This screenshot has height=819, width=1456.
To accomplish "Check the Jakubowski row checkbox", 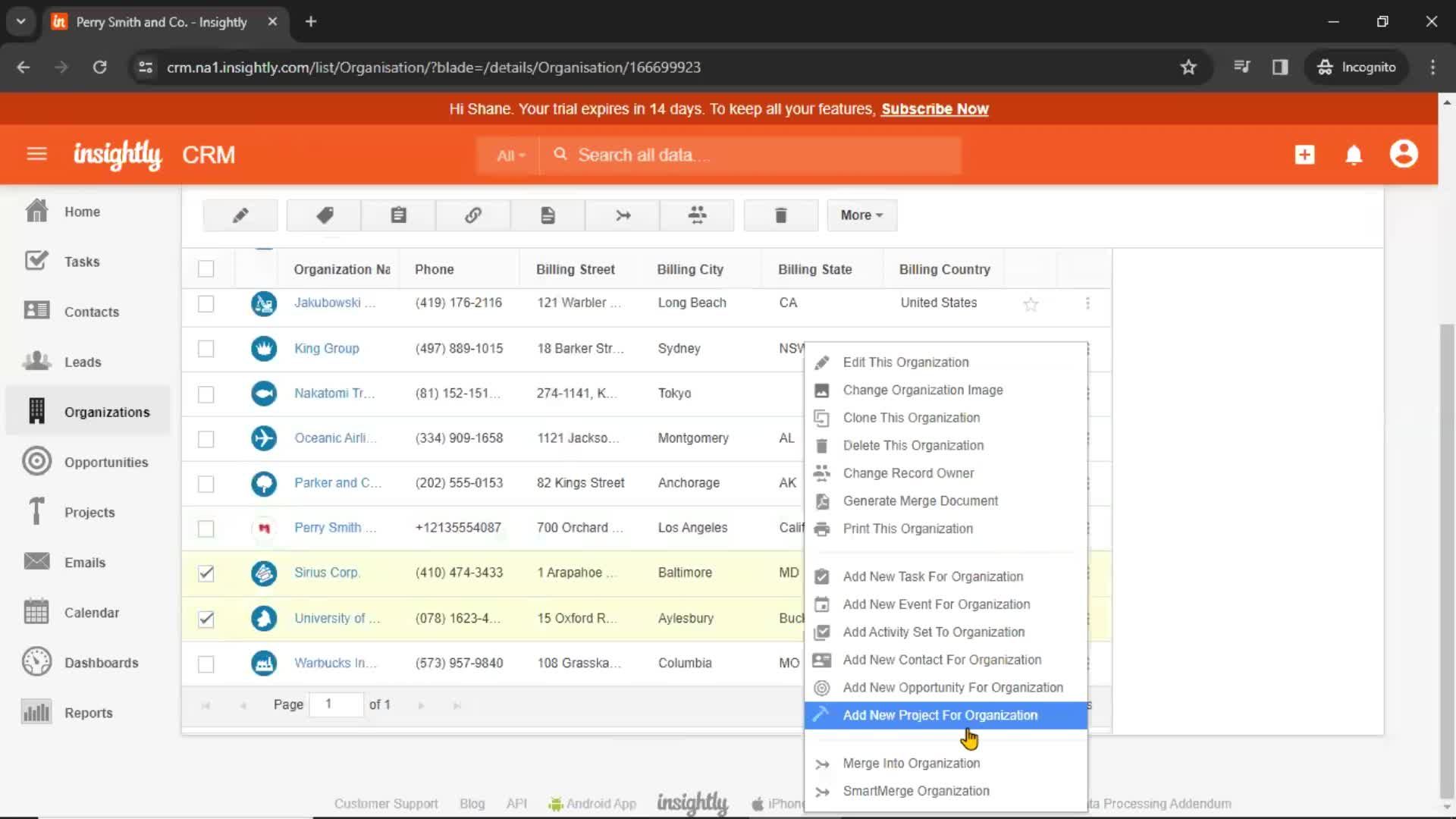I will [206, 303].
